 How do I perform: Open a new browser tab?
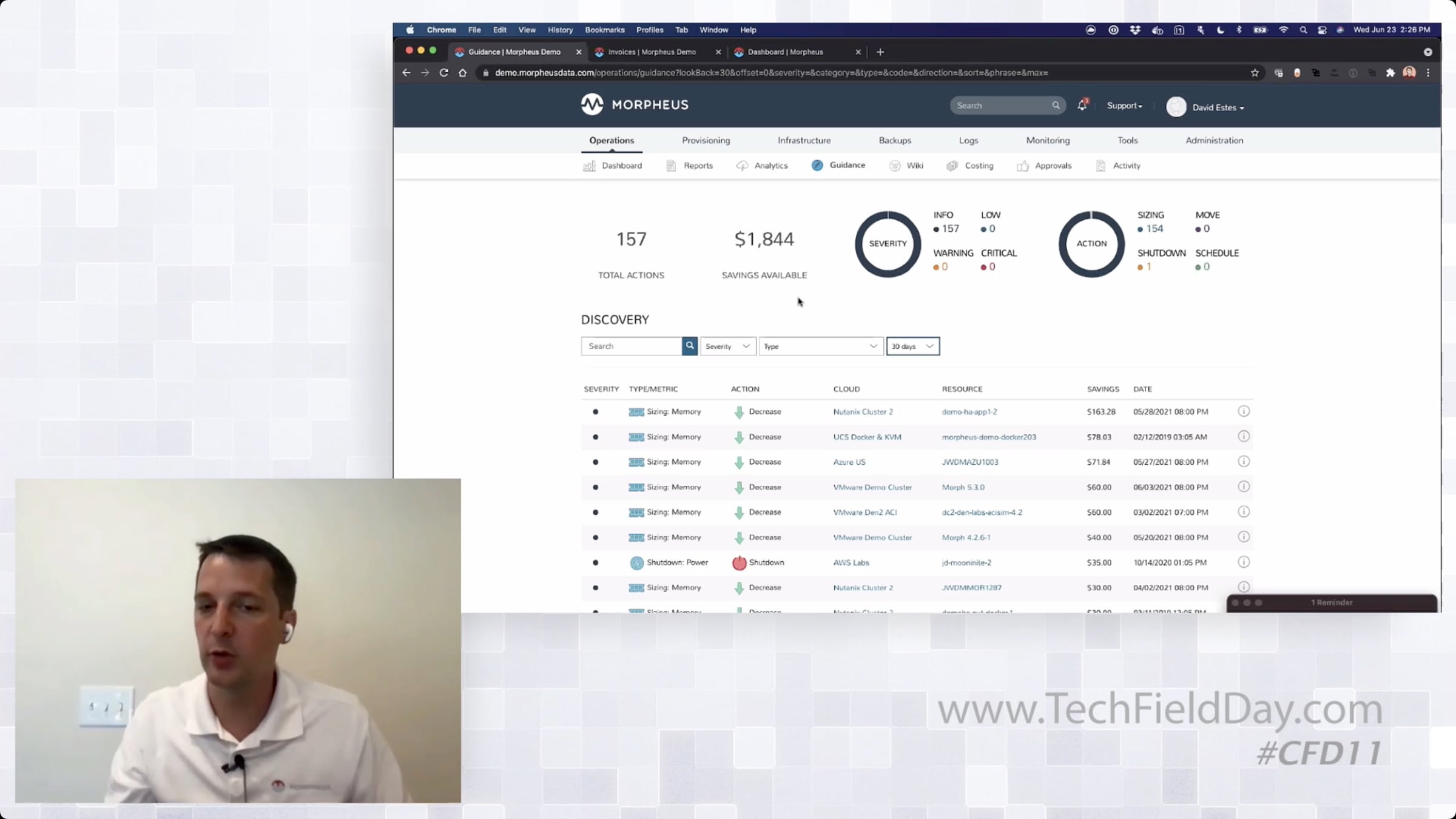coord(880,52)
